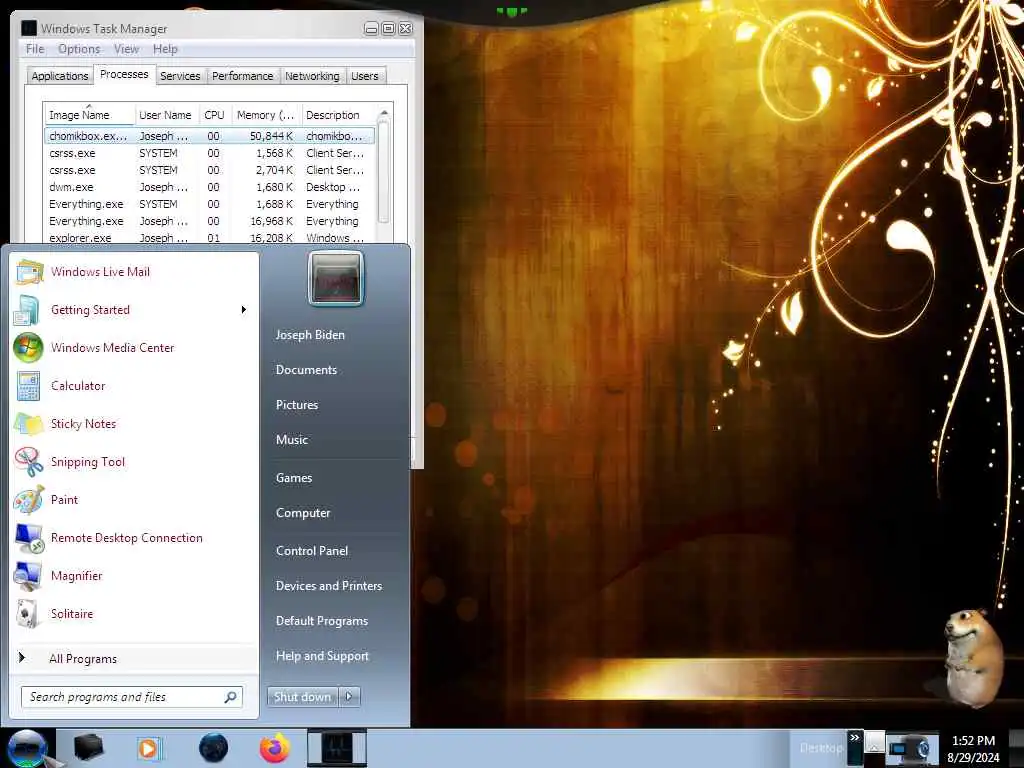This screenshot has width=1024, height=768.
Task: Select csrss.exe row with 2,704 K
Action: pos(210,170)
